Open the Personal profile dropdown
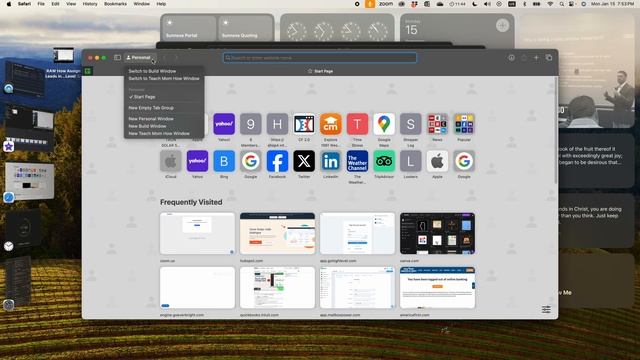 point(140,58)
